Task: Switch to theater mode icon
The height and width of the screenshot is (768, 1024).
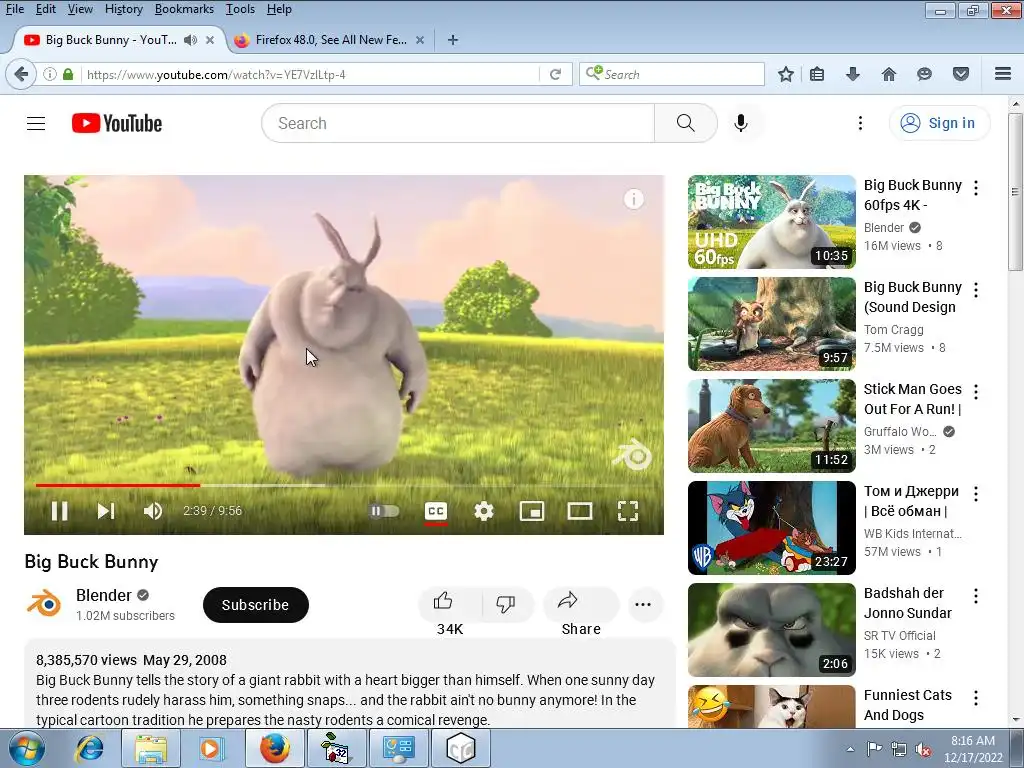Action: click(580, 511)
